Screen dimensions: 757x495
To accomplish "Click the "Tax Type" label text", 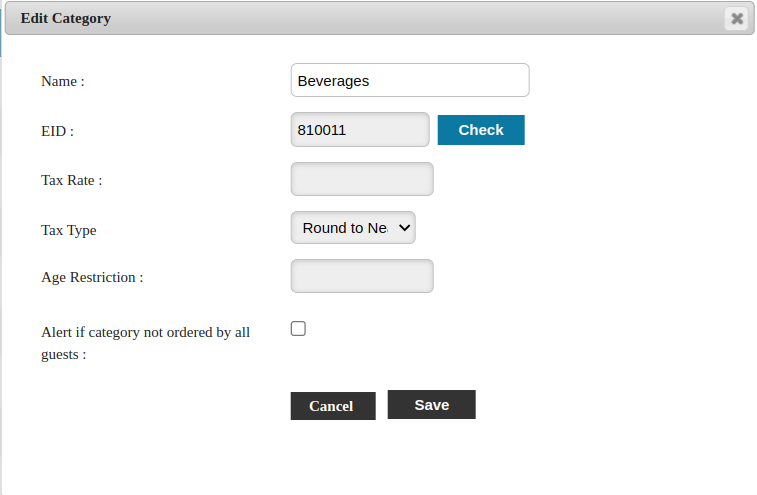I will point(69,230).
